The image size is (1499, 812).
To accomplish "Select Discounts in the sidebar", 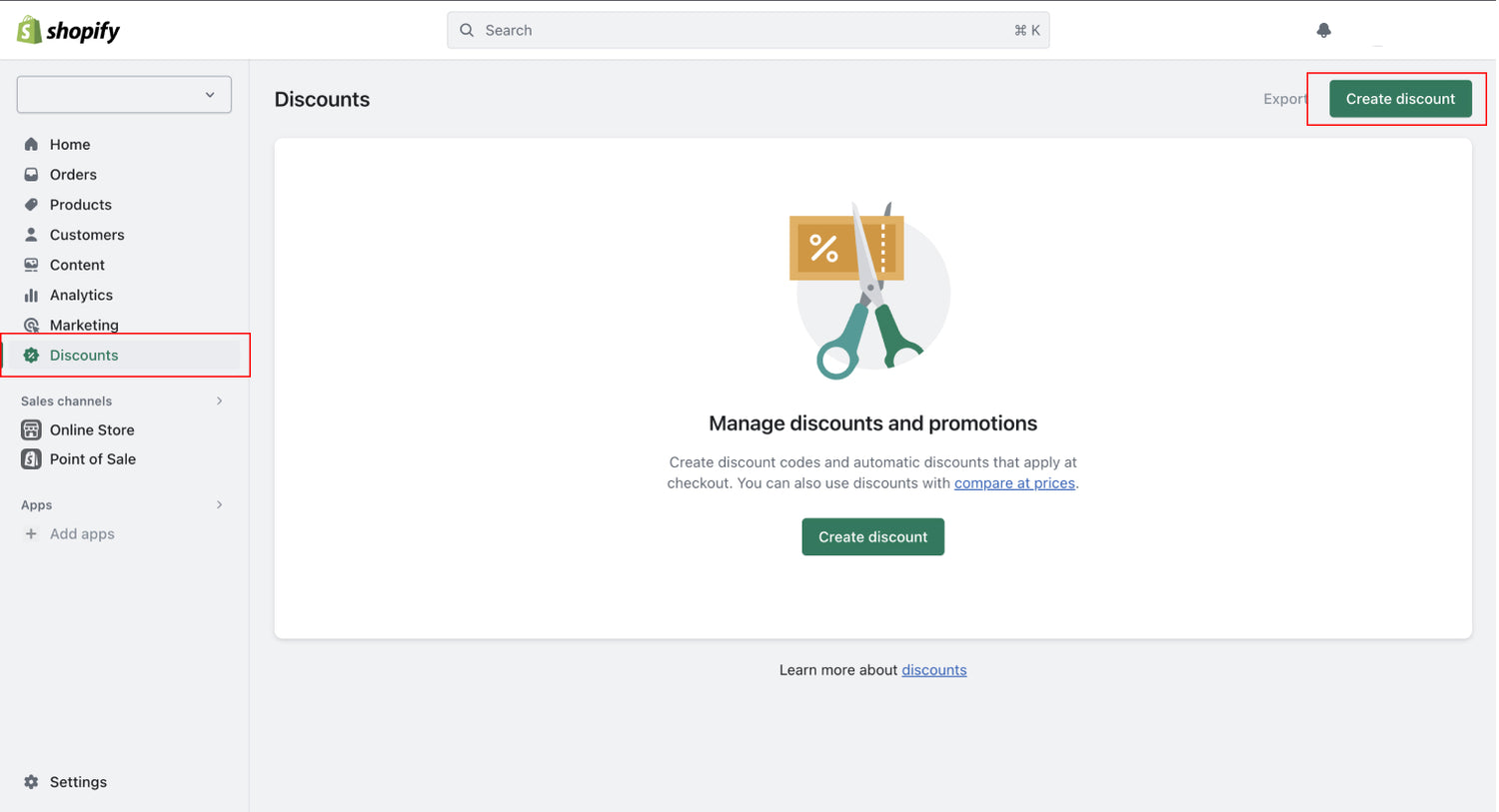I will pyautogui.click(x=84, y=356).
